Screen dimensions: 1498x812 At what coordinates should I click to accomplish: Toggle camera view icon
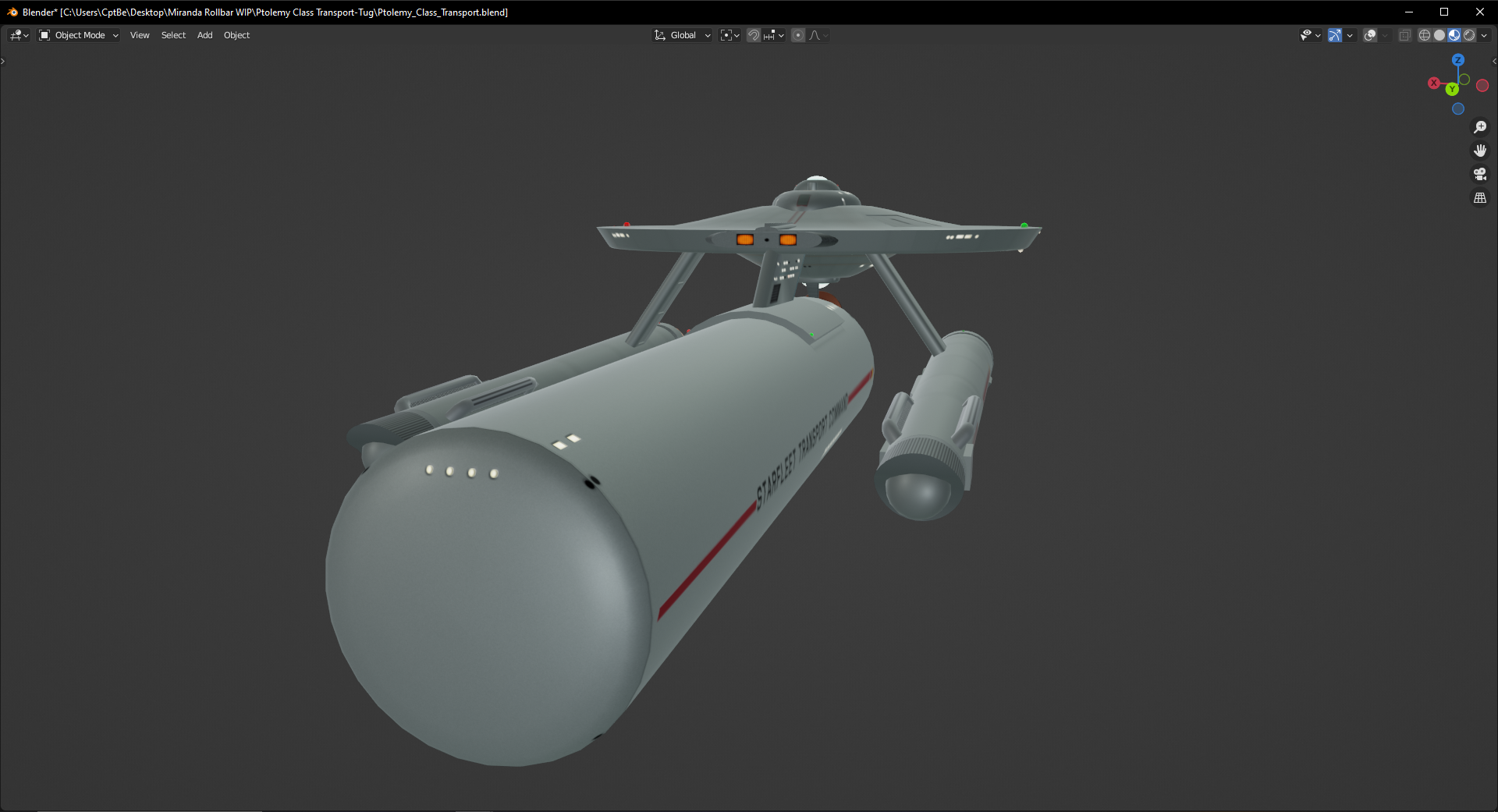tap(1480, 174)
